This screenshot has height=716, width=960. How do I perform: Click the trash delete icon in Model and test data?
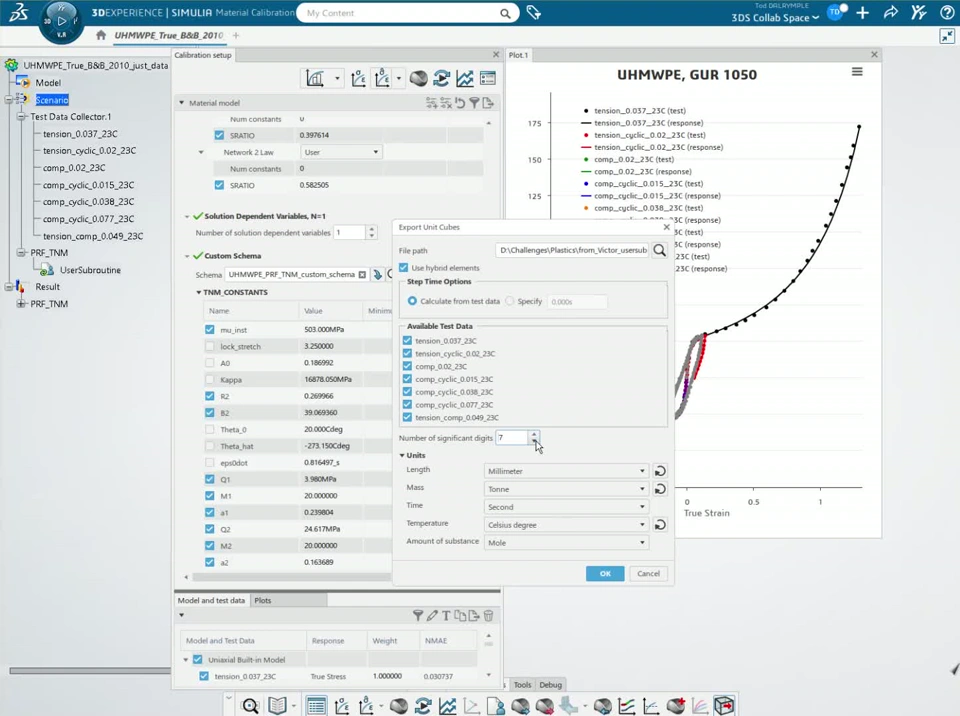pos(489,616)
